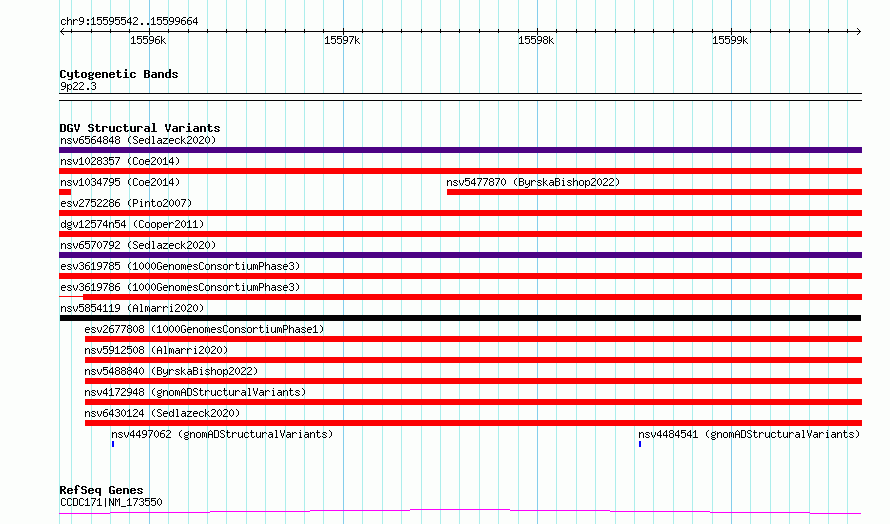Click the 15598k ruler tick label
This screenshot has width=890, height=524.
tap(536, 40)
